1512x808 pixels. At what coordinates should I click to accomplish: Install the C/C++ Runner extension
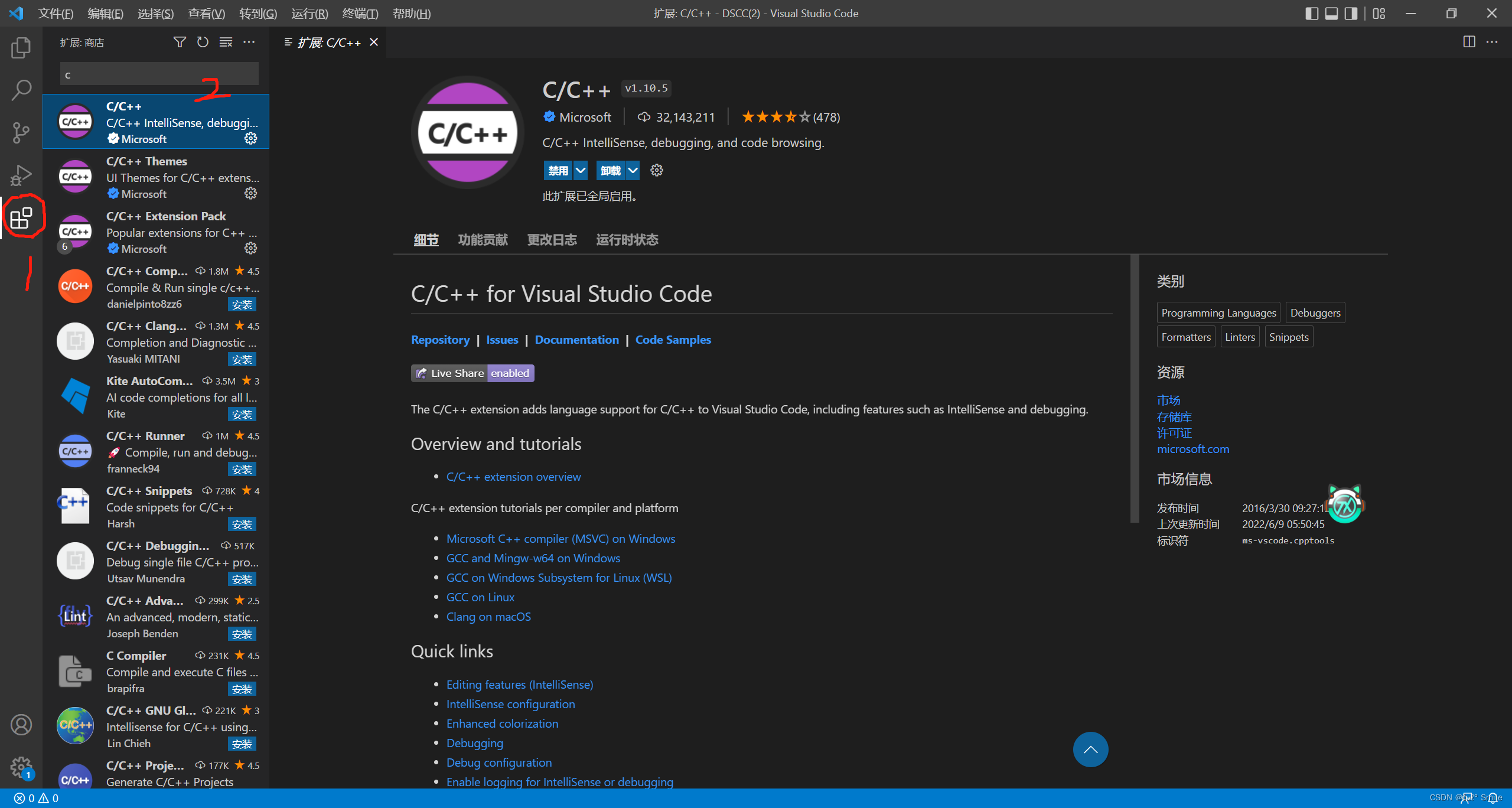coord(242,469)
